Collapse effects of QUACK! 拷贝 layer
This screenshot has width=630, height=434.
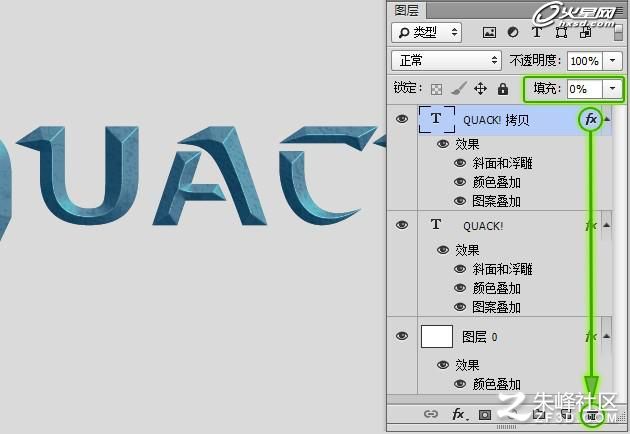click(x=607, y=119)
